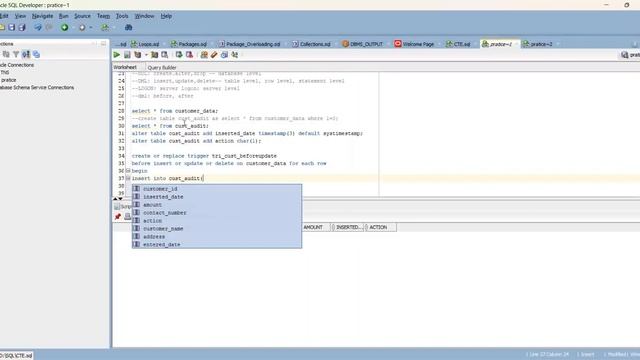Click the ACTION column header
The width and height of the screenshot is (640, 360).
[x=379, y=227]
